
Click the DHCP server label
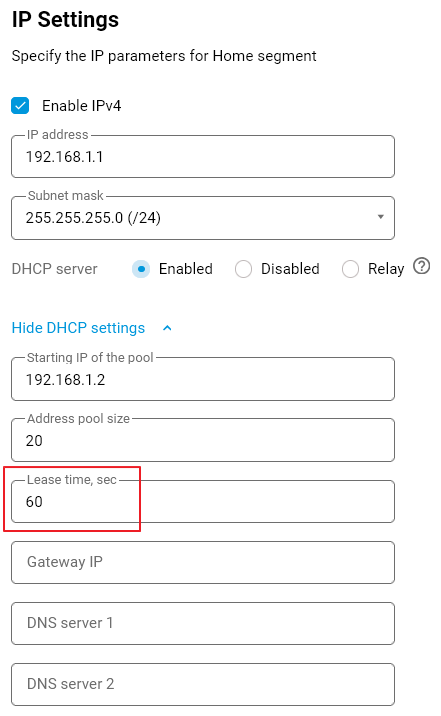coord(54,269)
